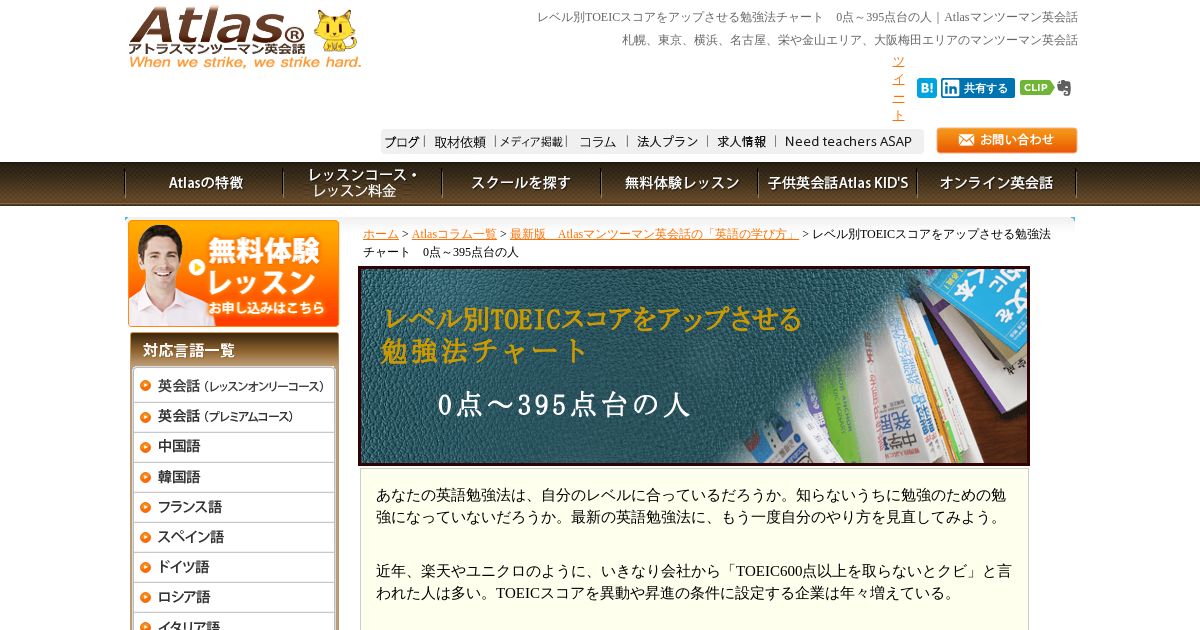
Task: Click the yellow cat mascot icon
Action: pyautogui.click(x=335, y=31)
